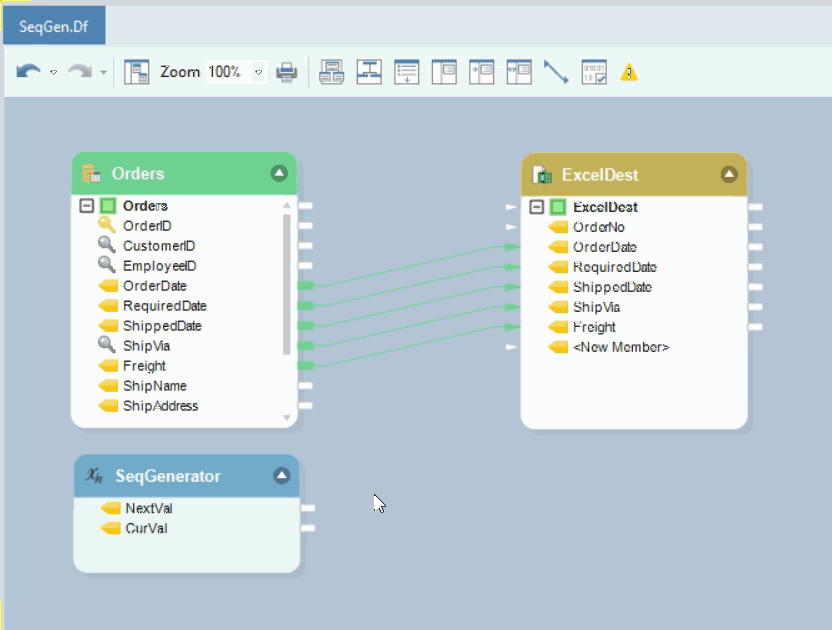Collapse the Orders tree root node
The image size is (834, 630).
coord(86,206)
